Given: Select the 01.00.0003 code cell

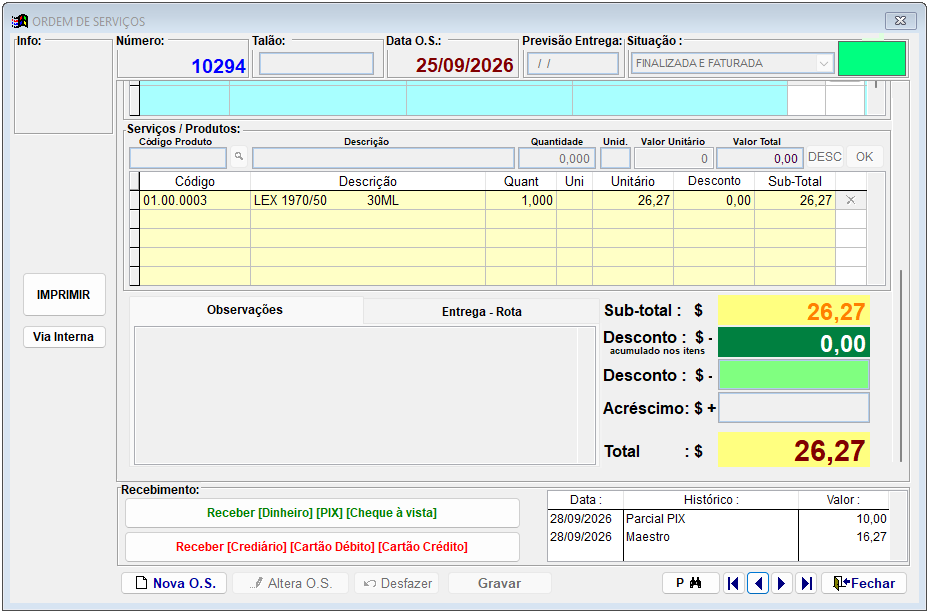Looking at the screenshot, I should click(x=195, y=200).
